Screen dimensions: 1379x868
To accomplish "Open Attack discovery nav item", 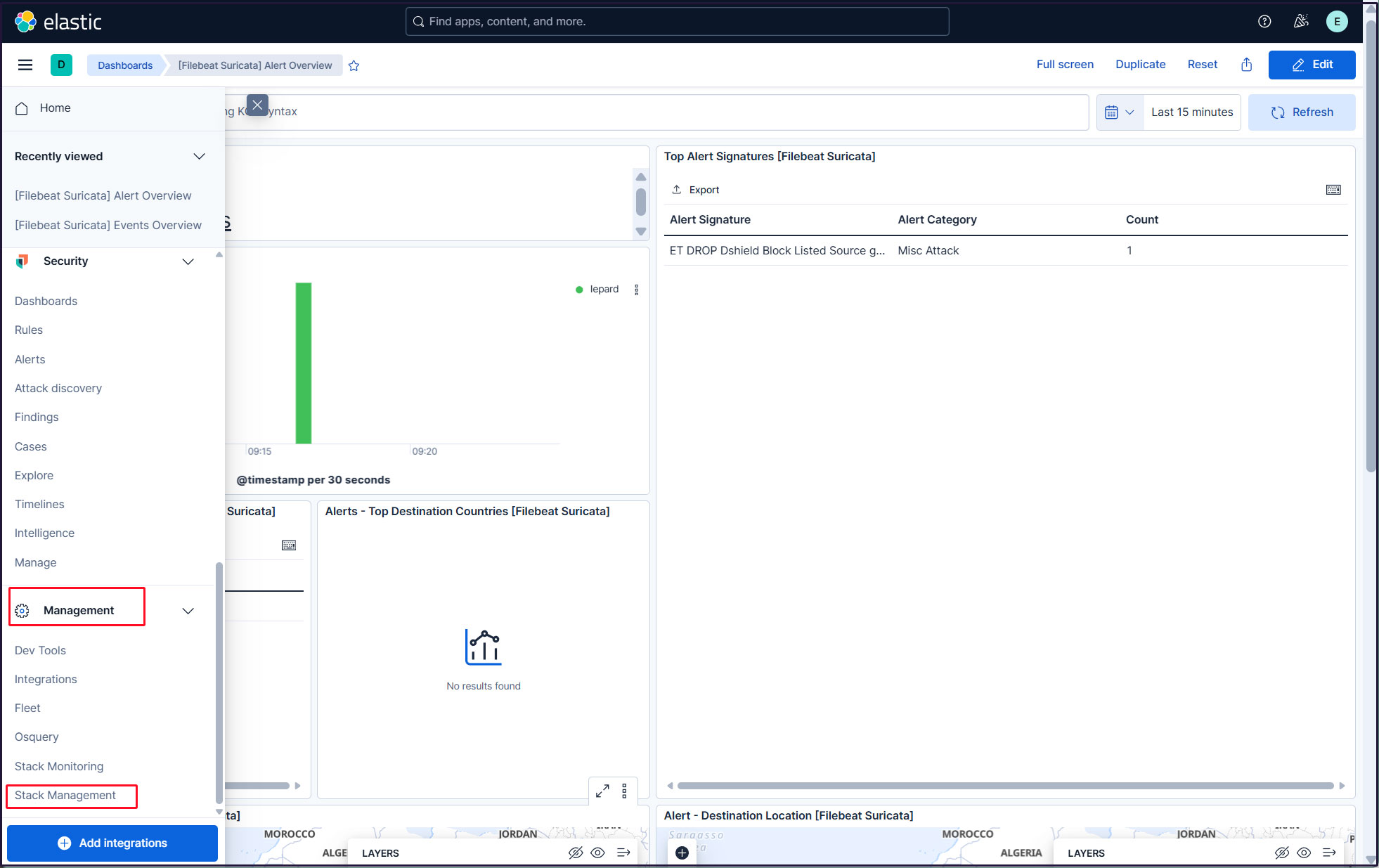I will (x=58, y=388).
